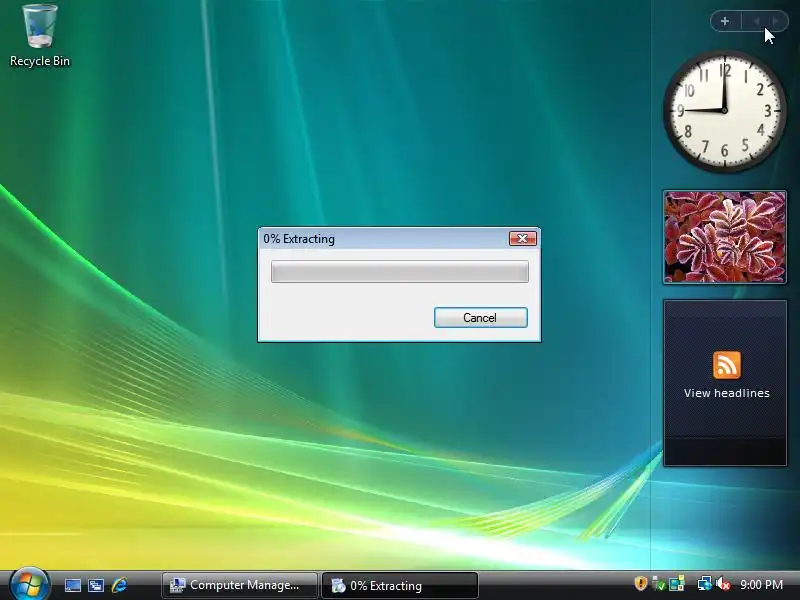Cancel the extraction
This screenshot has width=800, height=600.
coord(481,317)
